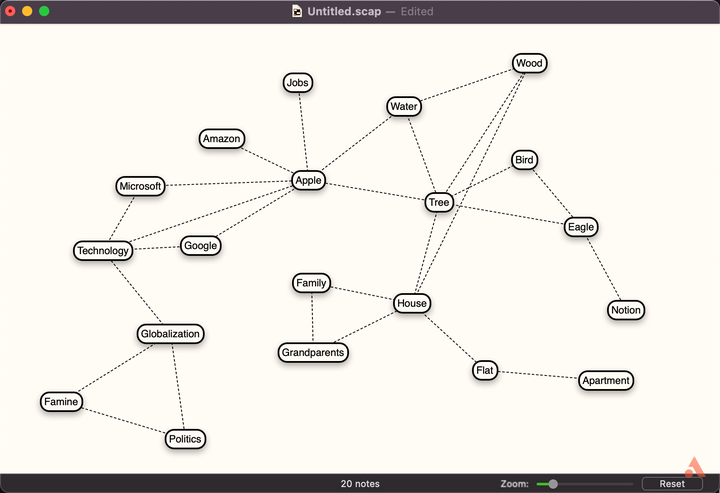Select the Technology note
The height and width of the screenshot is (493, 720).
click(x=103, y=251)
